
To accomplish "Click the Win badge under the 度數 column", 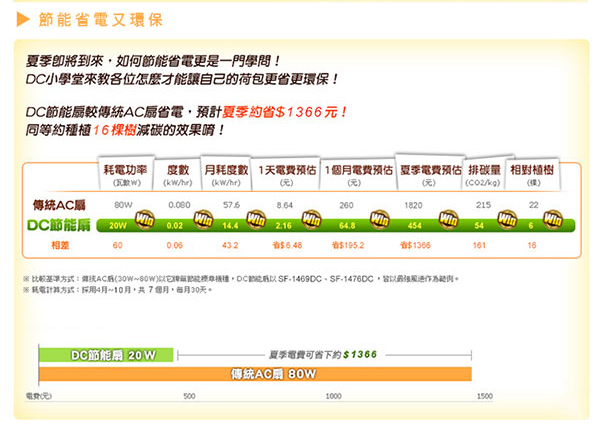I will pyautogui.click(x=198, y=219).
